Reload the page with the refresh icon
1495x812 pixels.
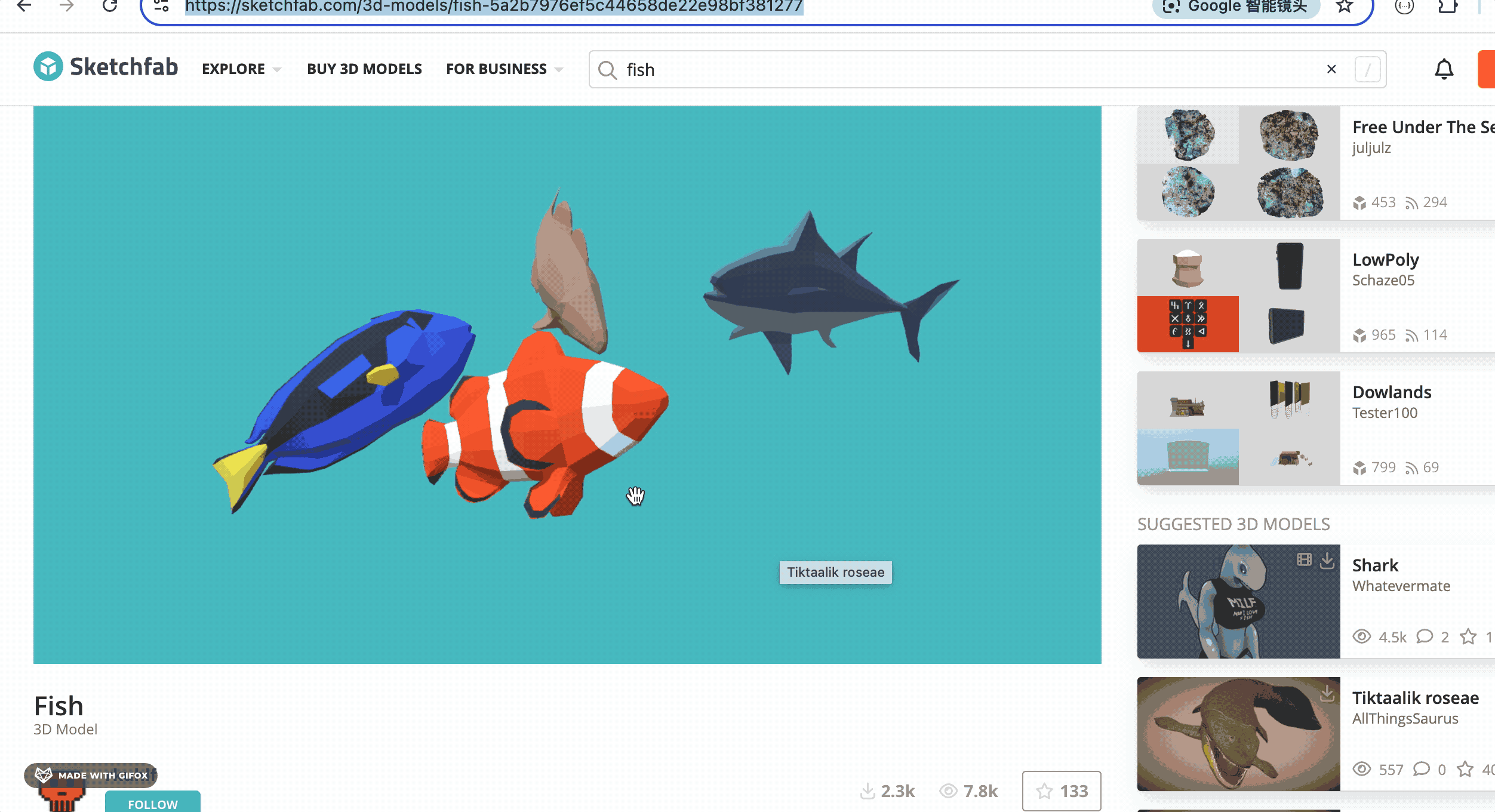pyautogui.click(x=110, y=6)
